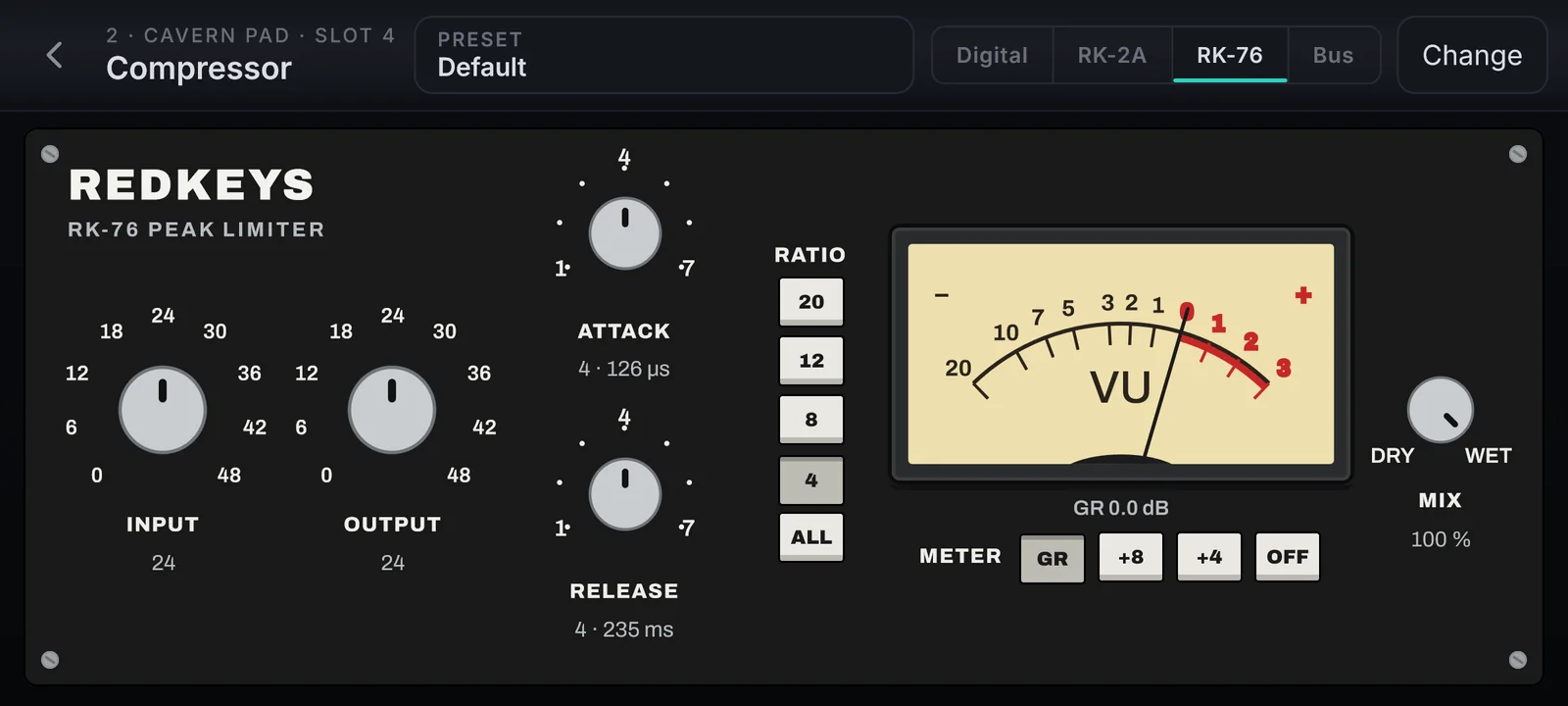
Task: Go back using the left chevron
Action: coord(55,55)
